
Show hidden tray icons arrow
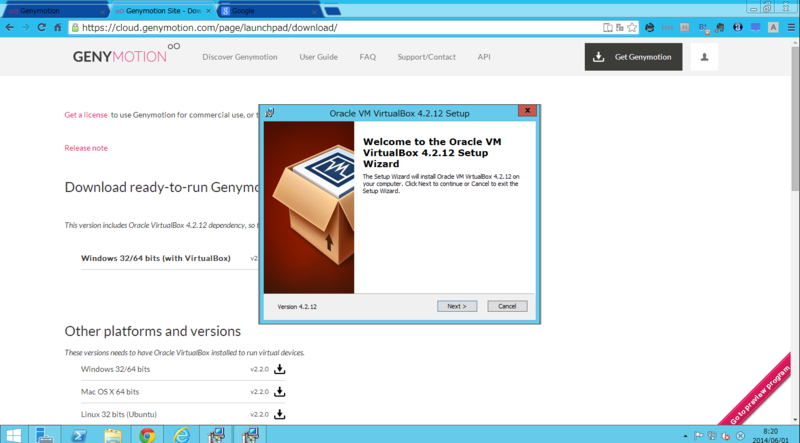[685, 436]
